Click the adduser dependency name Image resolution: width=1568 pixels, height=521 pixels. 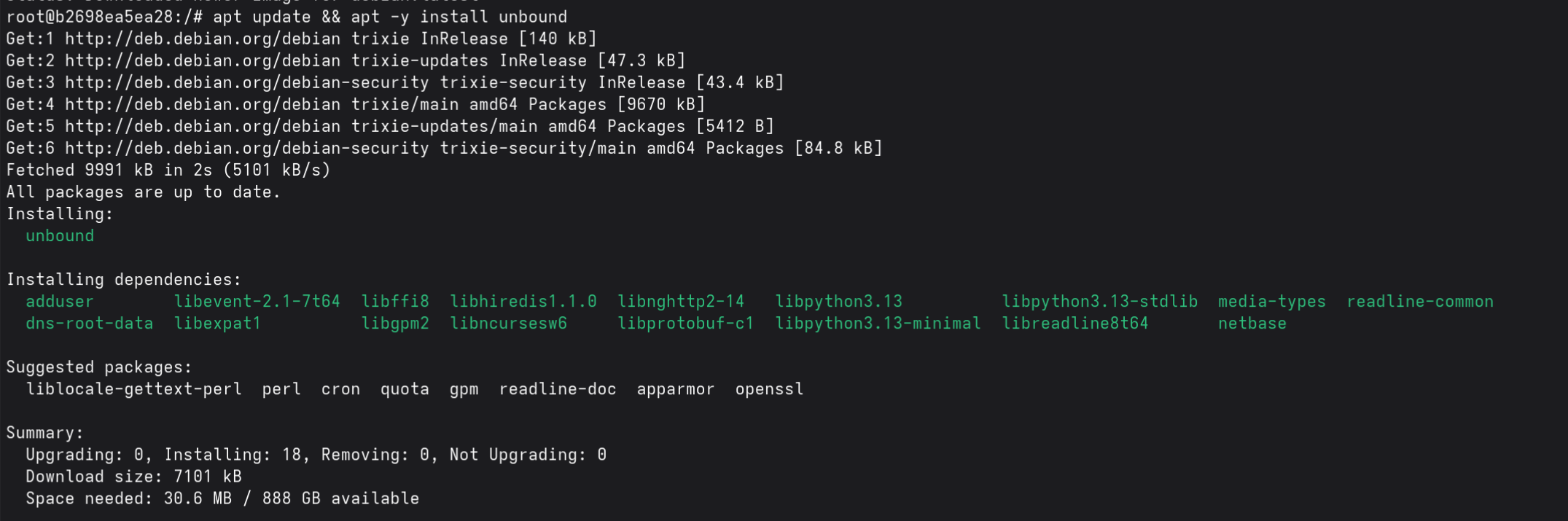(x=60, y=301)
